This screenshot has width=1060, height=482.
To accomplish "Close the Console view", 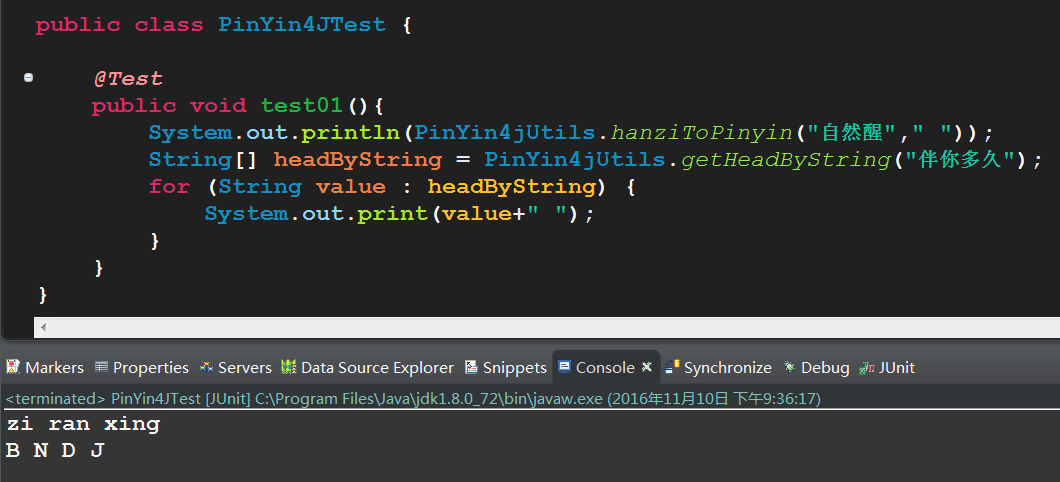I will [646, 367].
